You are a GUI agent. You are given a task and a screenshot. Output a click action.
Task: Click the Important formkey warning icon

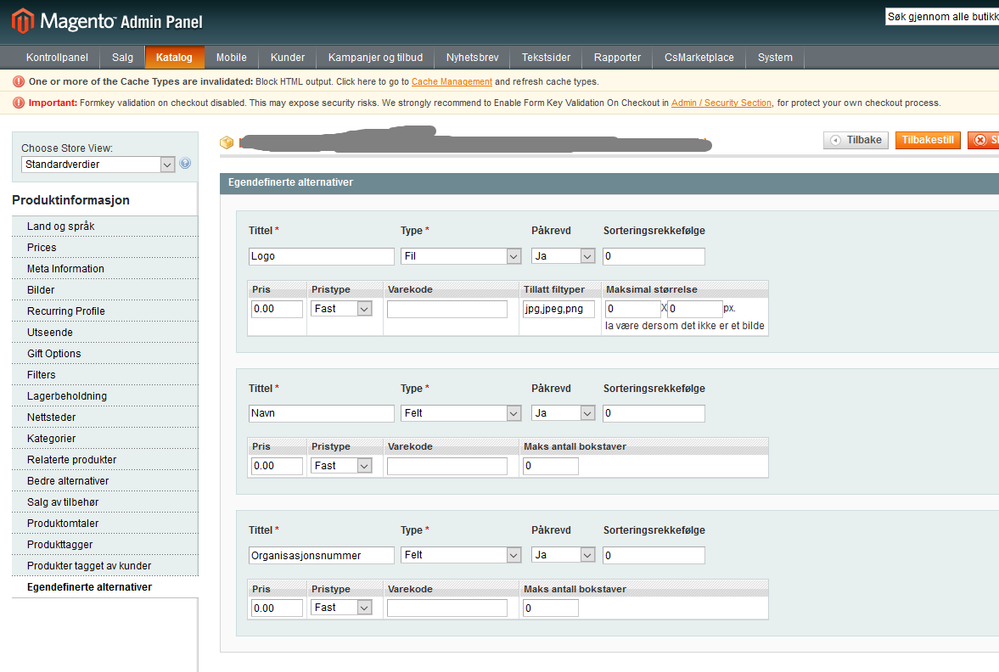tap(18, 103)
